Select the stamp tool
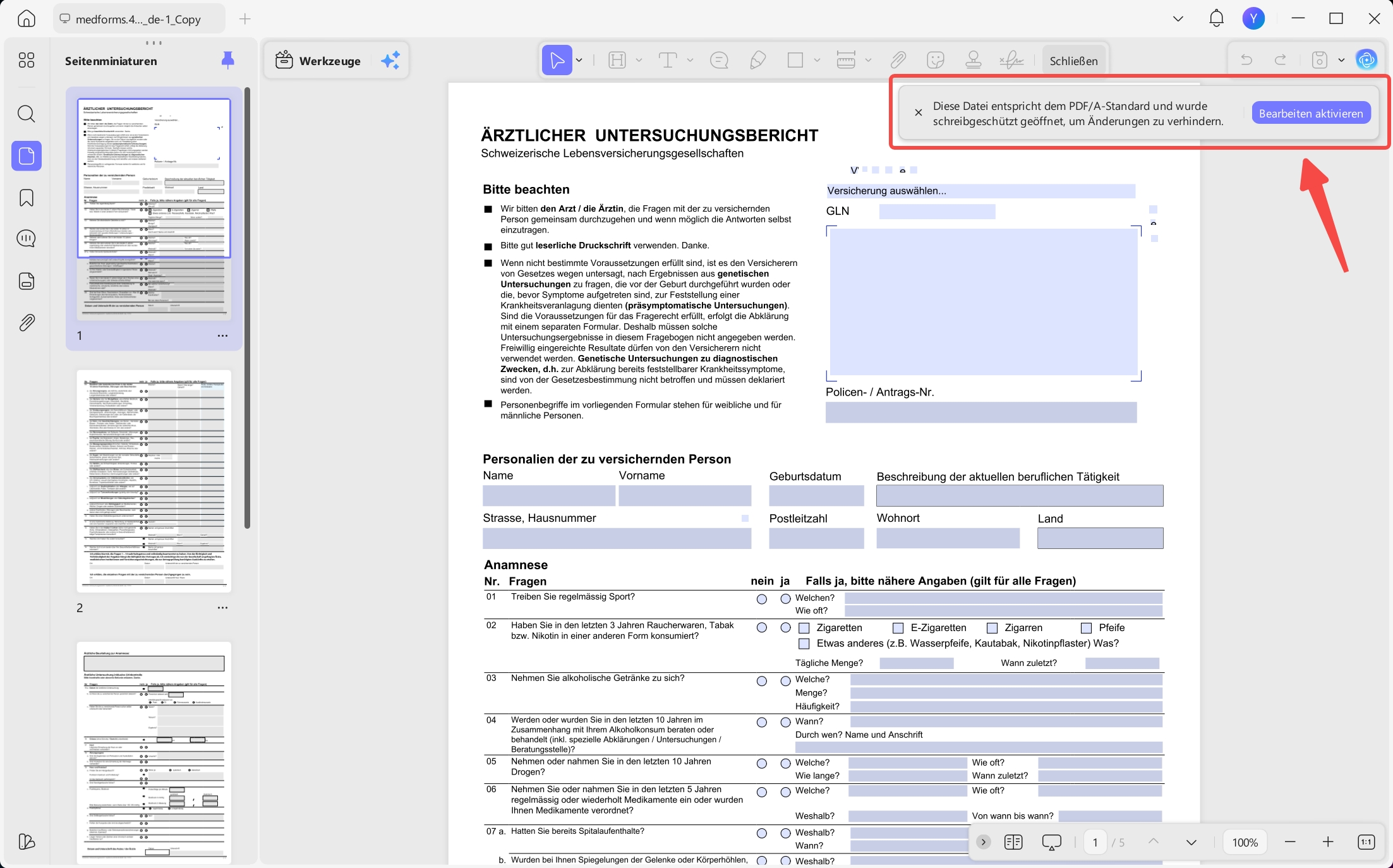The height and width of the screenshot is (868, 1393). point(974,60)
